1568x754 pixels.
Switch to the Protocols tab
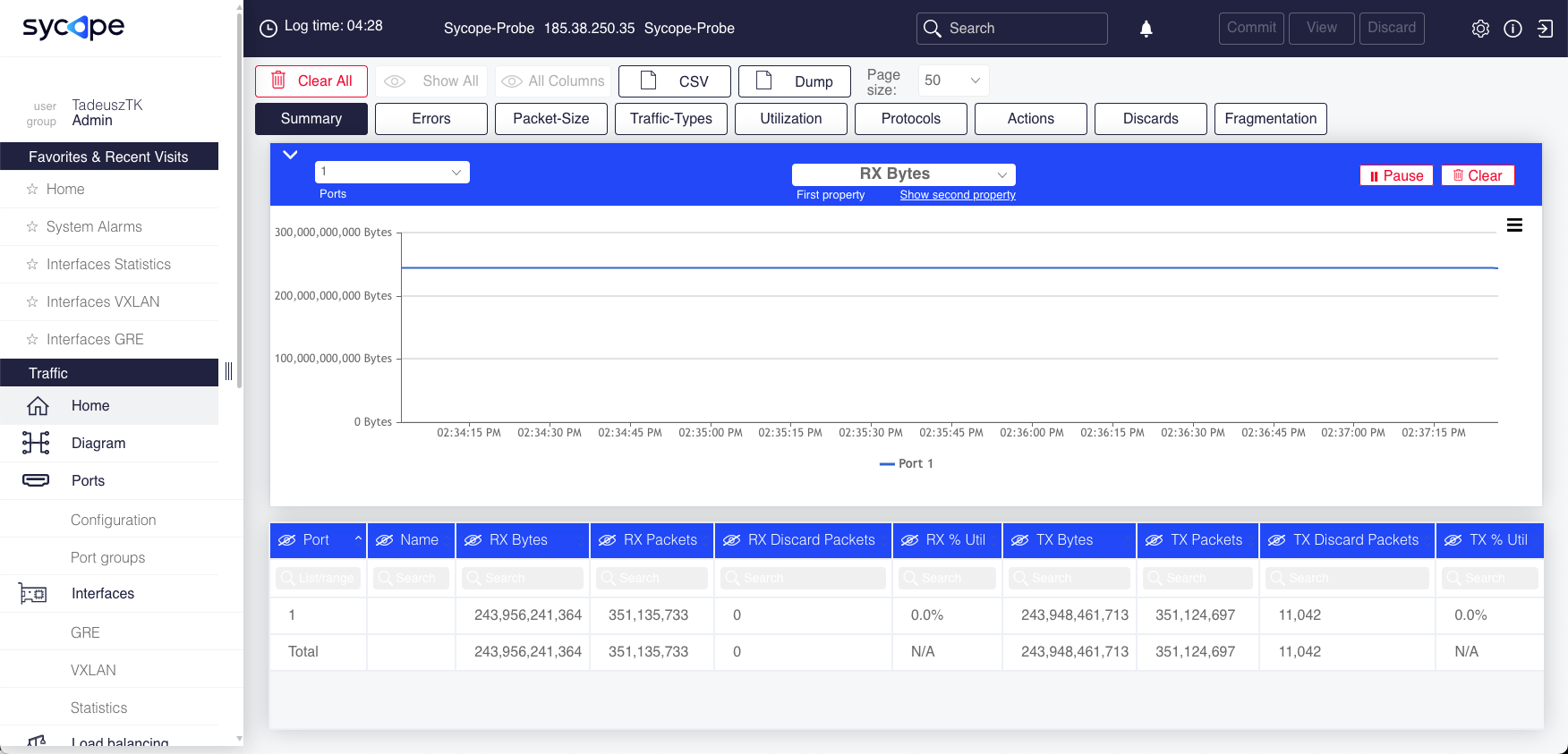pos(911,119)
